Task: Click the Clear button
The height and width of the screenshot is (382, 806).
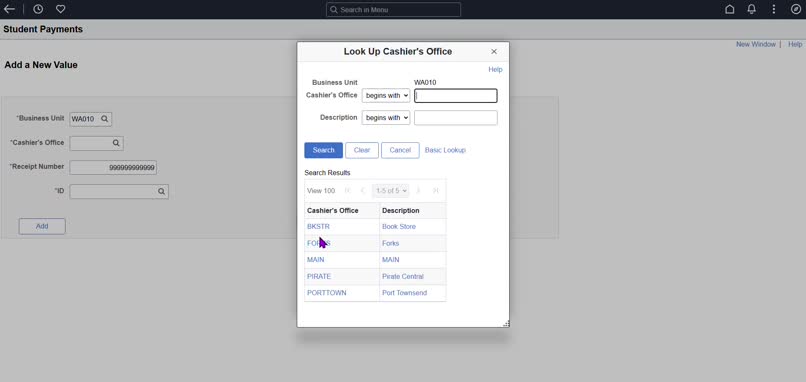Action: click(362, 150)
